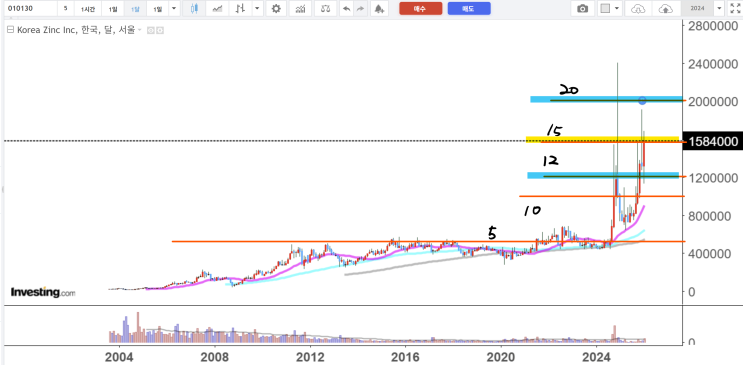Expand the chart style dropdown arrow

(x=256, y=9)
